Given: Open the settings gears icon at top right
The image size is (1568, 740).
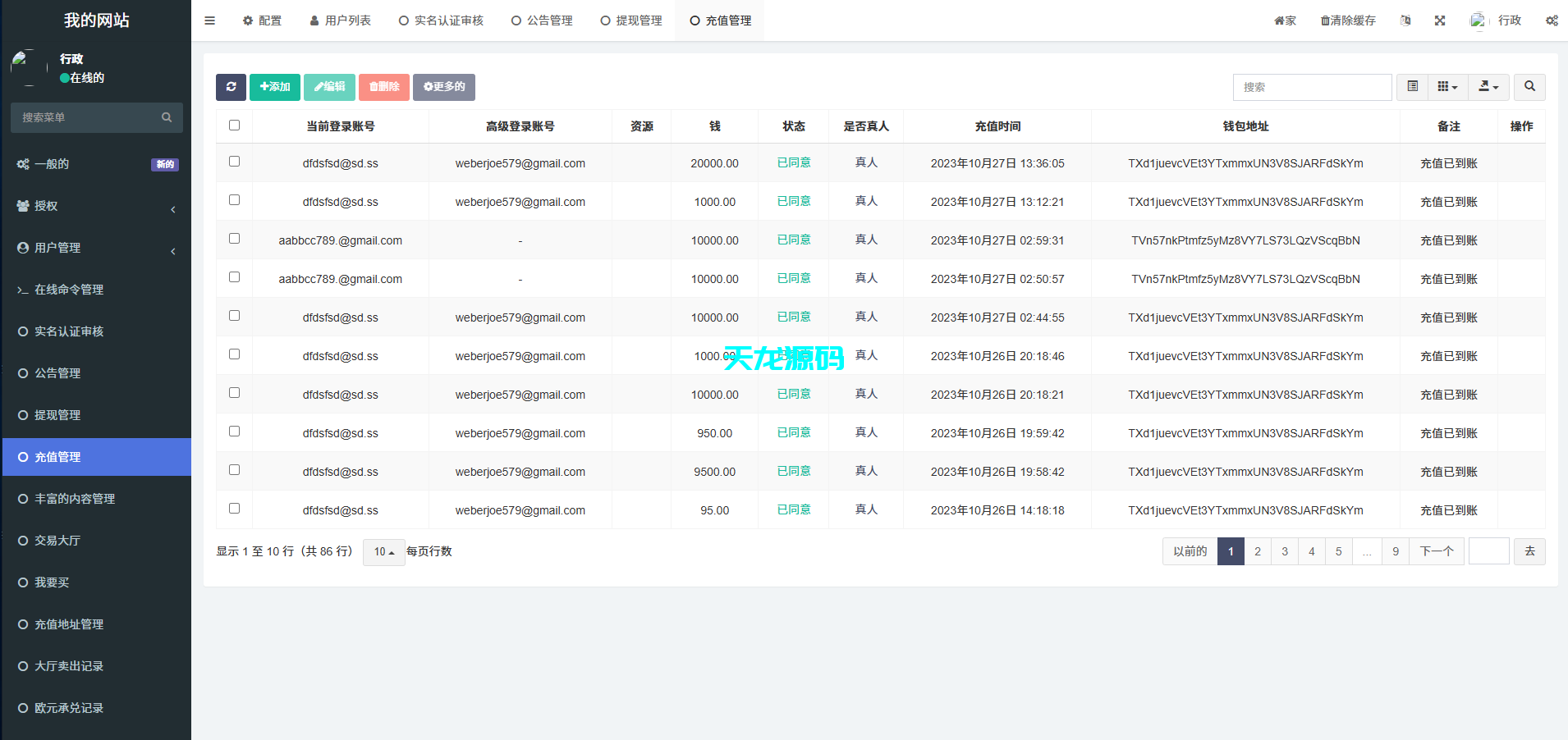Looking at the screenshot, I should [x=1551, y=20].
